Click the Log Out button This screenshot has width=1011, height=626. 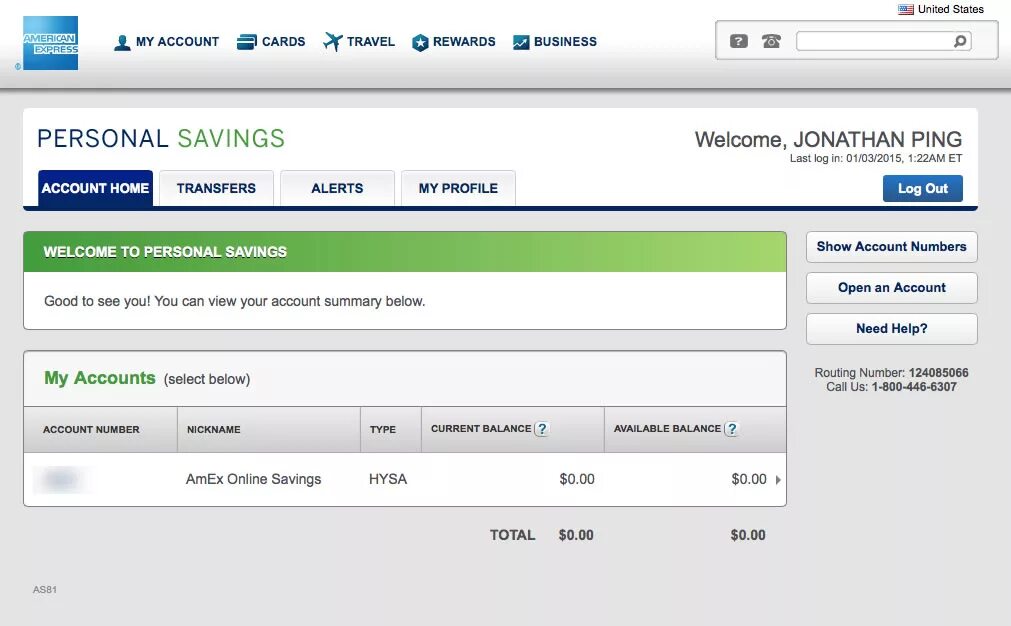[923, 188]
